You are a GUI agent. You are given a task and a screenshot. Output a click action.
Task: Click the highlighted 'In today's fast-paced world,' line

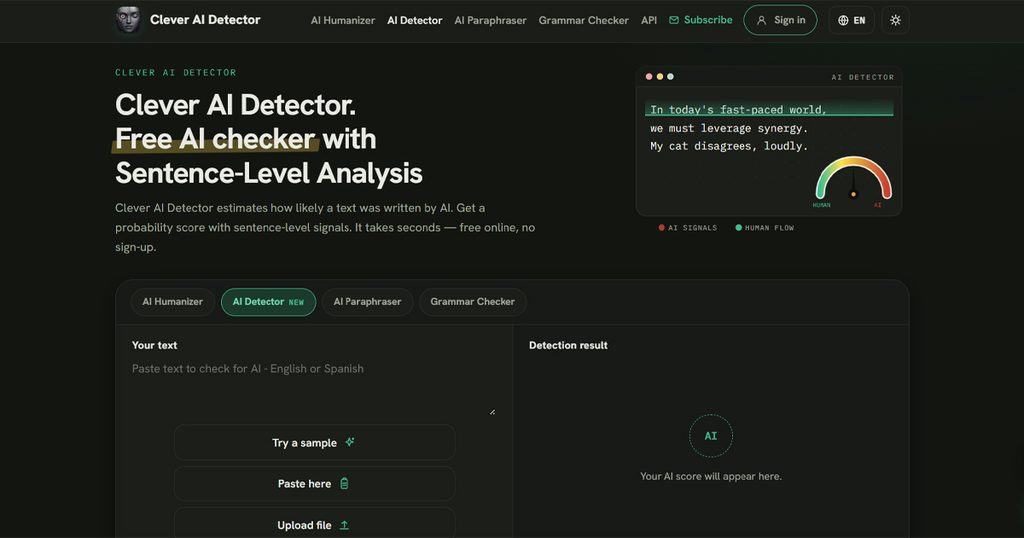769,109
